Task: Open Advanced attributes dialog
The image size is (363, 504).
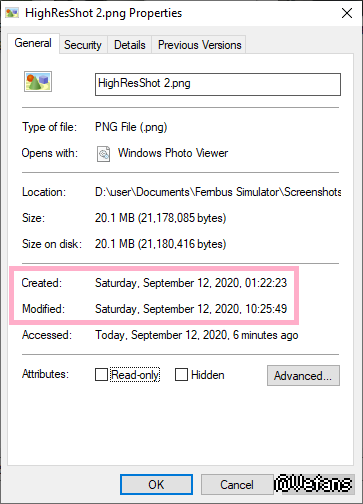Action: pyautogui.click(x=303, y=376)
